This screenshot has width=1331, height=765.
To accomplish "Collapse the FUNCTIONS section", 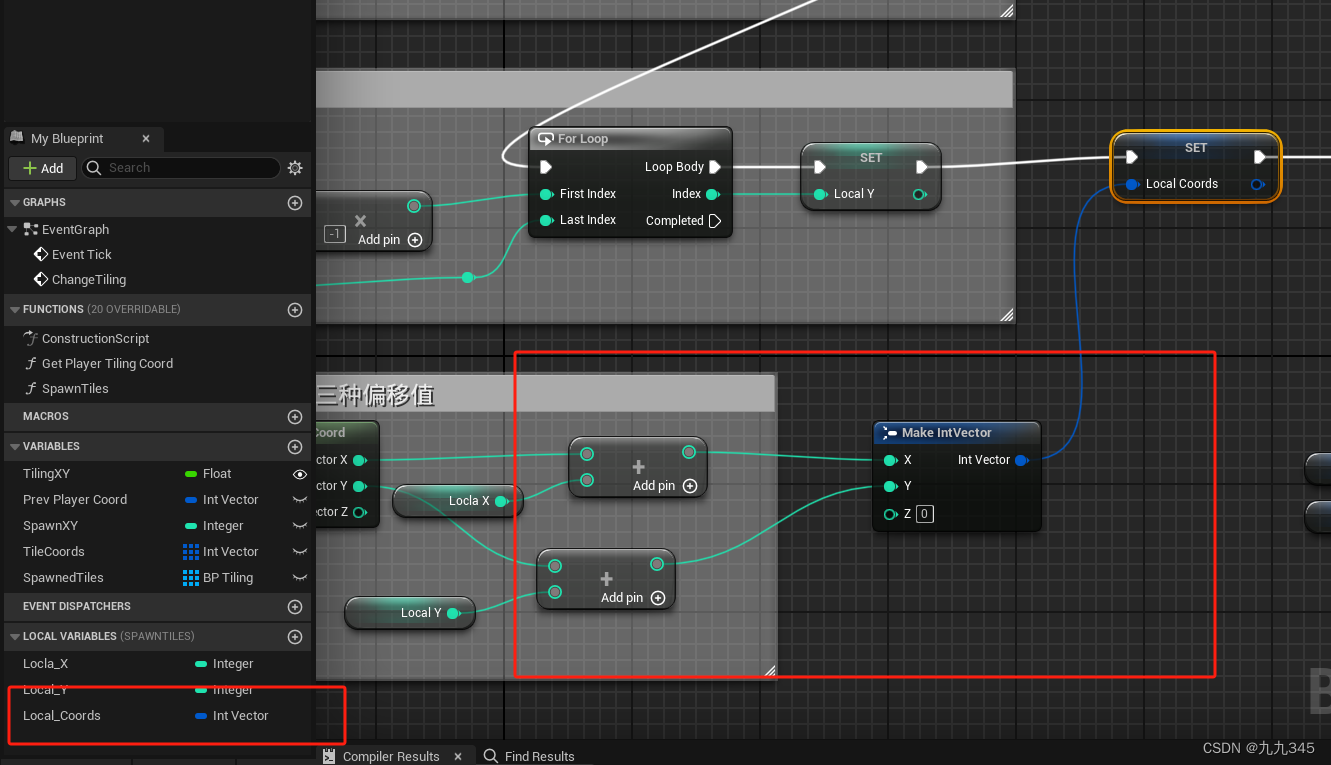I will (15, 309).
